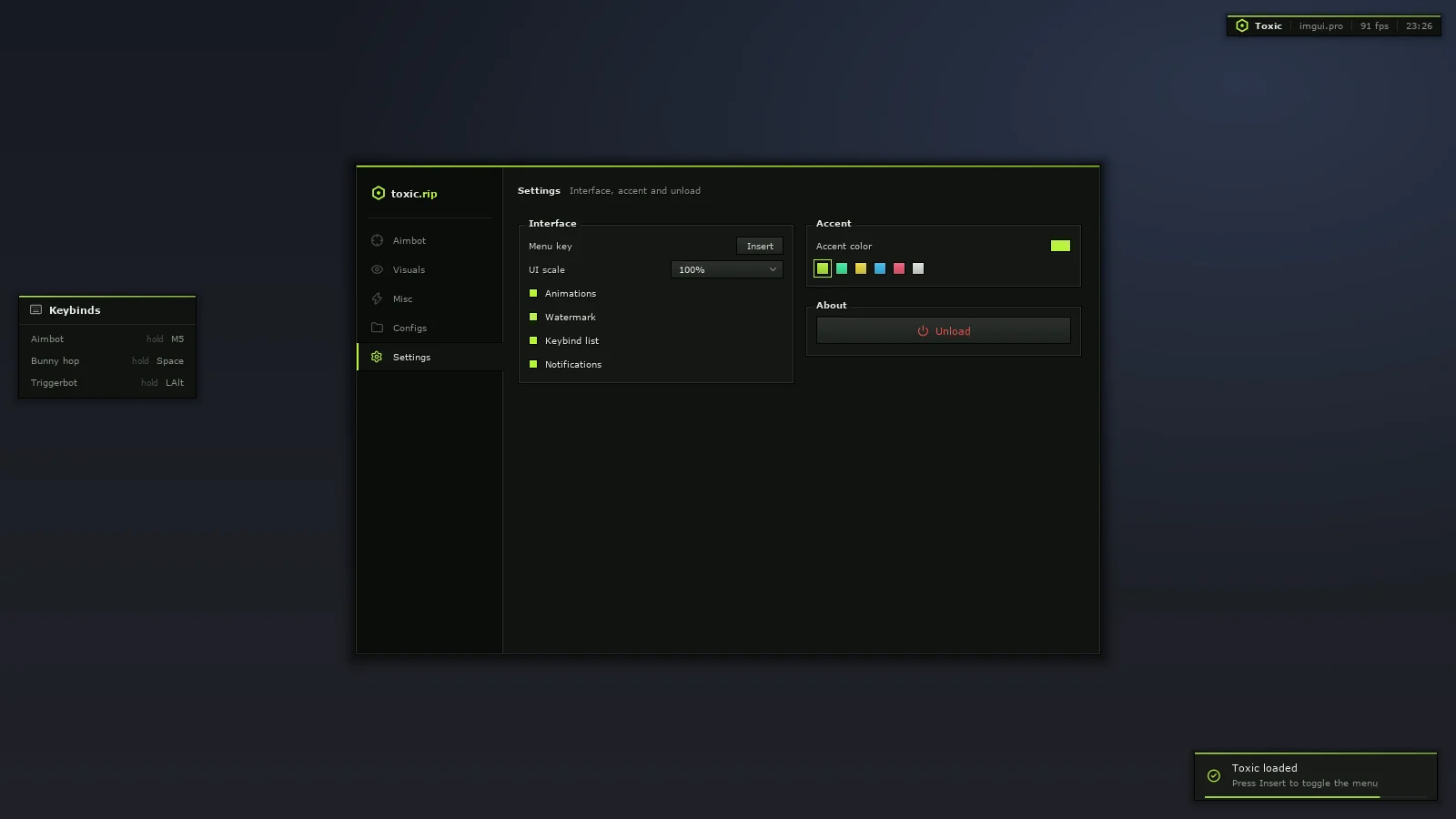Select the teal green accent preset
The width and height of the screenshot is (1456, 819).
[842, 268]
